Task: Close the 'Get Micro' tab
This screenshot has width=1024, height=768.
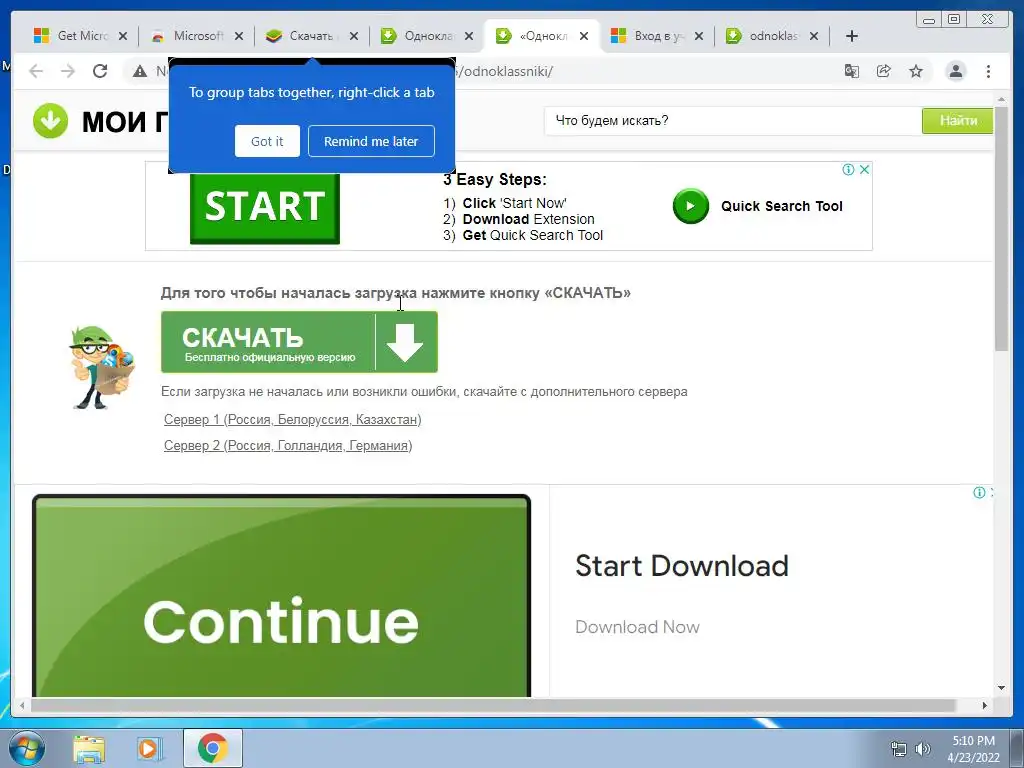Action: tap(123, 36)
